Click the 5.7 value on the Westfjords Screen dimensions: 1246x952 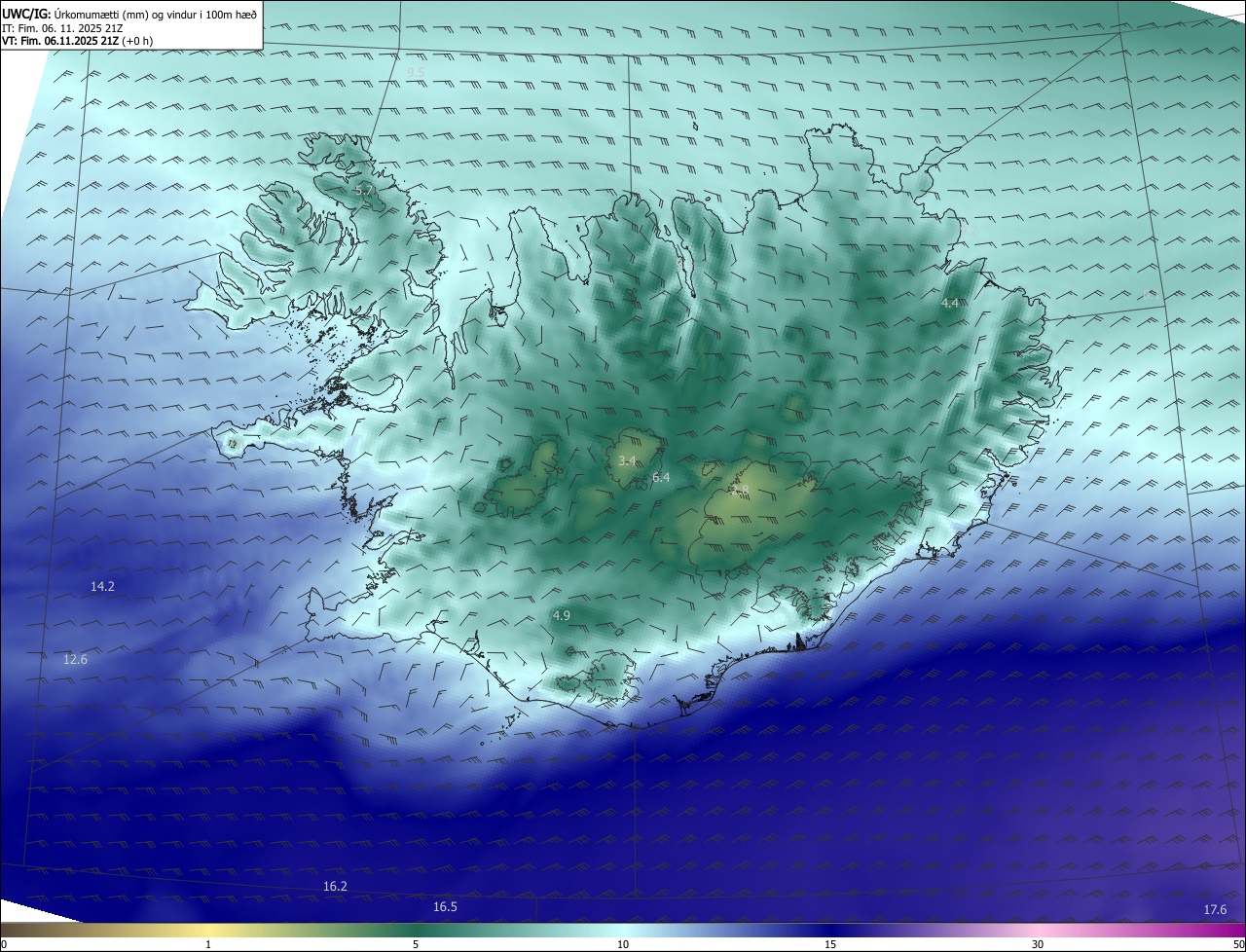point(363,191)
